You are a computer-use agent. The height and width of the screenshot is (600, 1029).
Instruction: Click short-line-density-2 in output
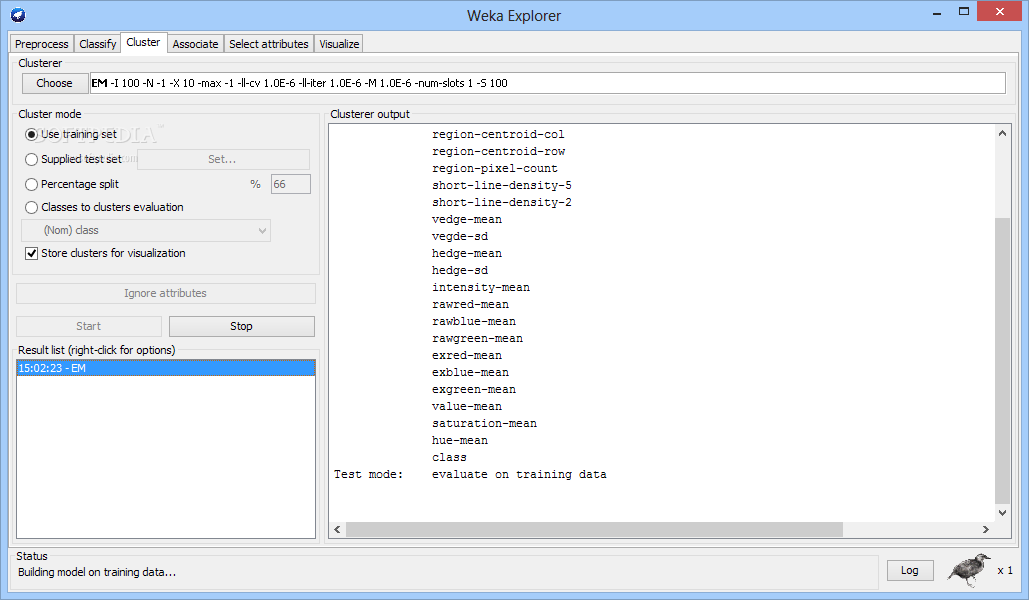501,203
